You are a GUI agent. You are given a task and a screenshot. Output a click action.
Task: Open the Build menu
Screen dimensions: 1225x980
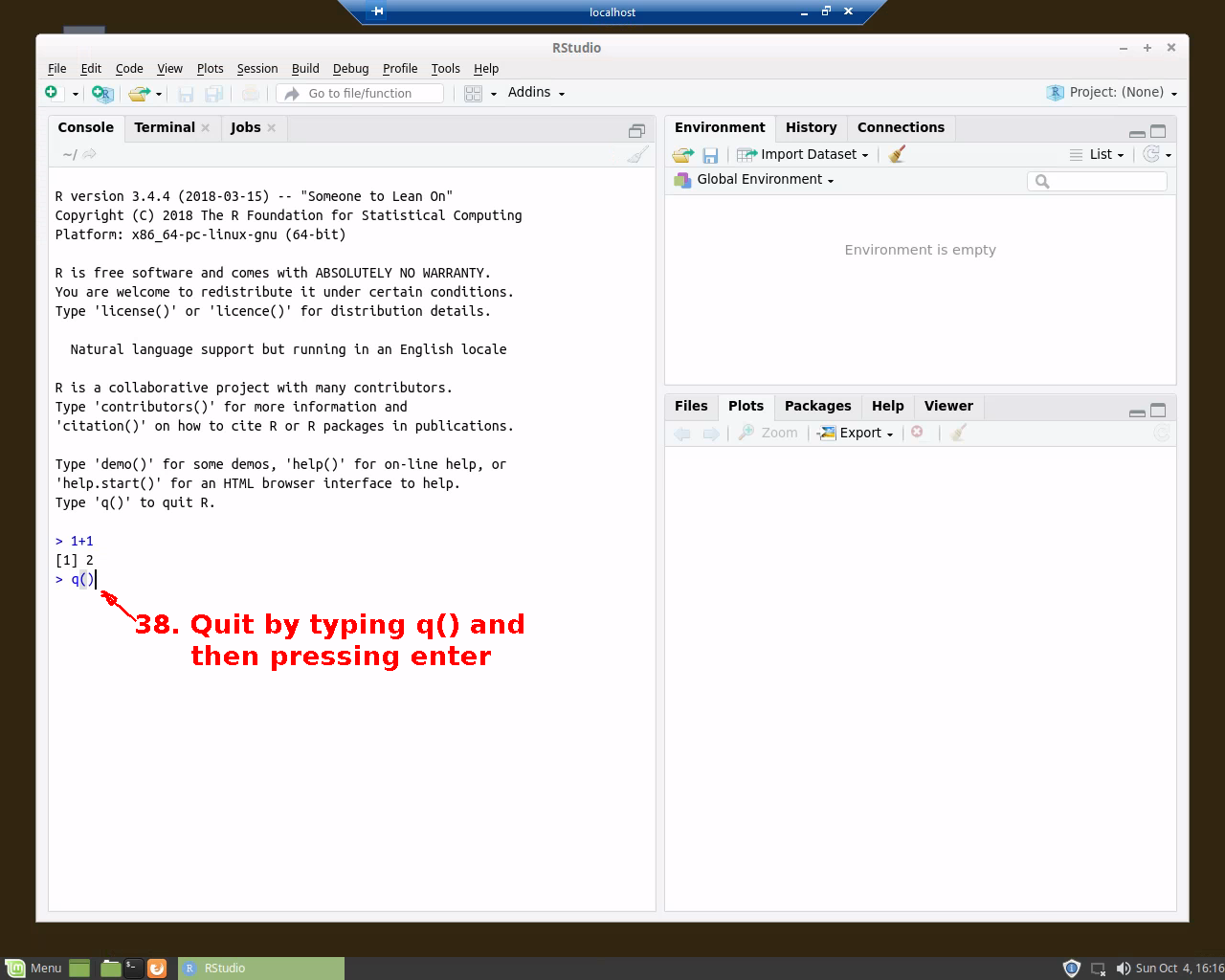(x=305, y=68)
